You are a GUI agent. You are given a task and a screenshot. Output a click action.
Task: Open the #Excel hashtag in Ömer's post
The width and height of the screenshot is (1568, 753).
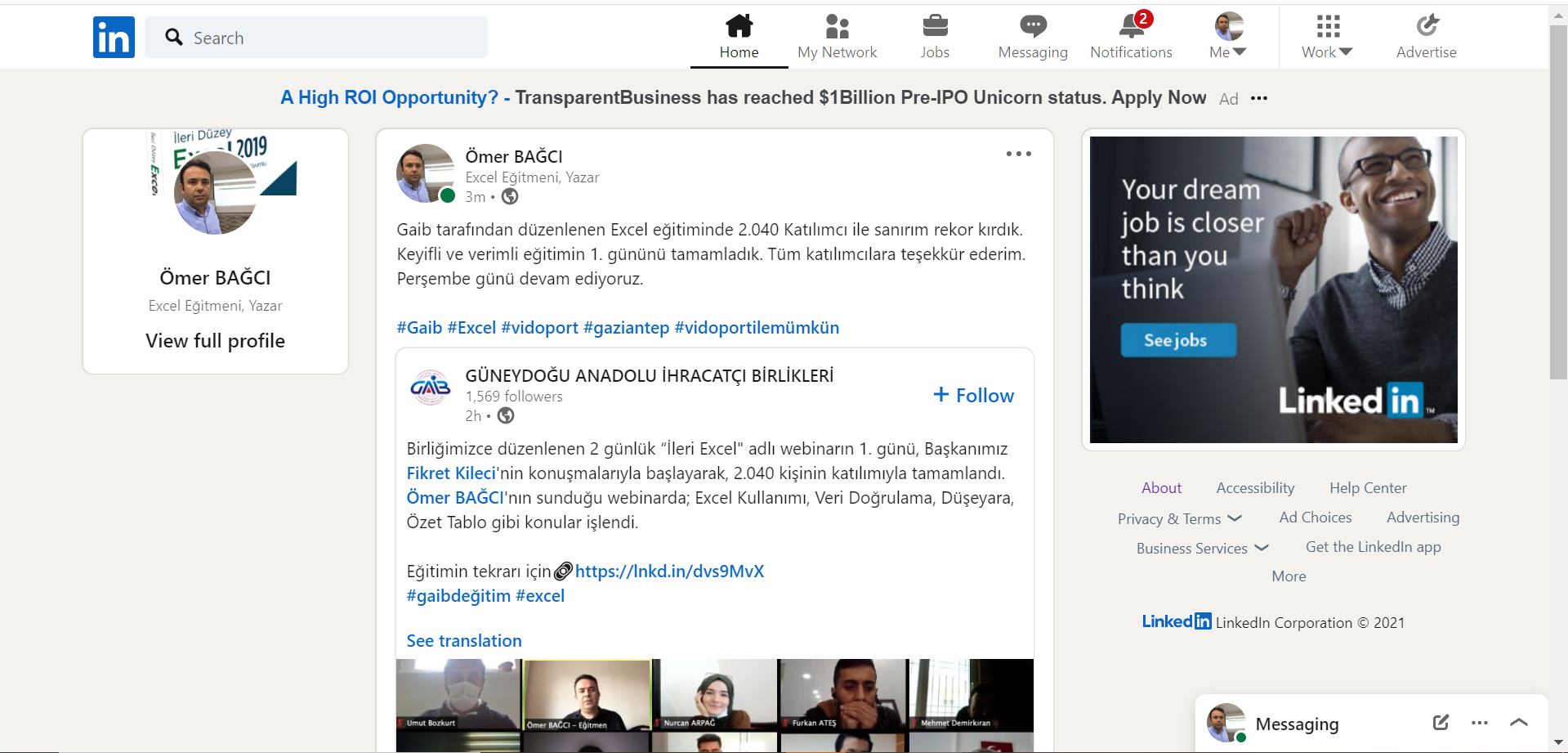point(471,328)
